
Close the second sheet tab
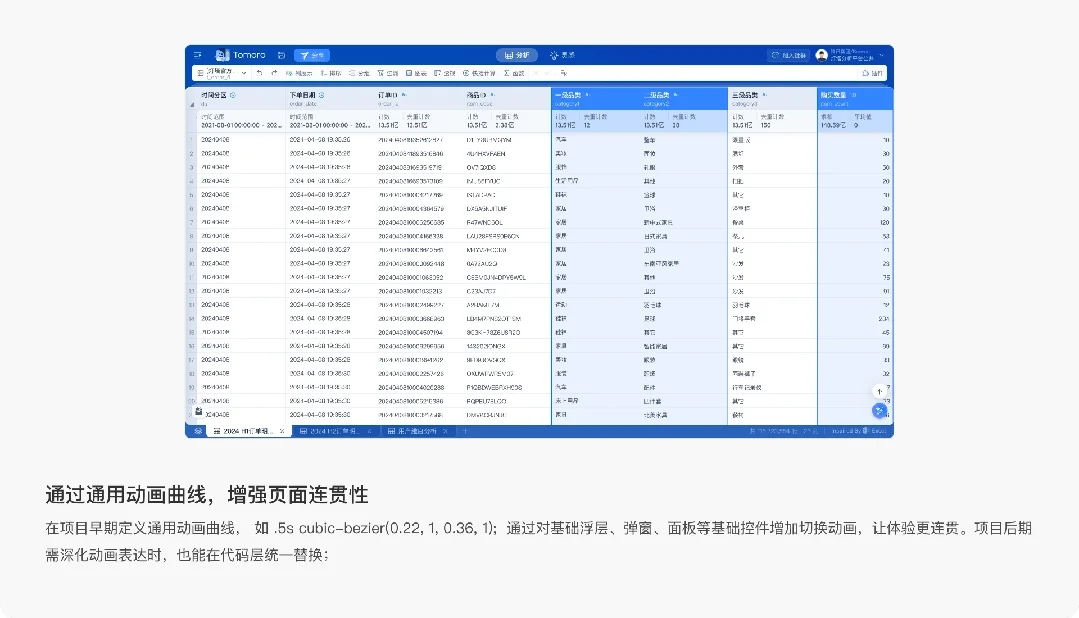(370, 431)
